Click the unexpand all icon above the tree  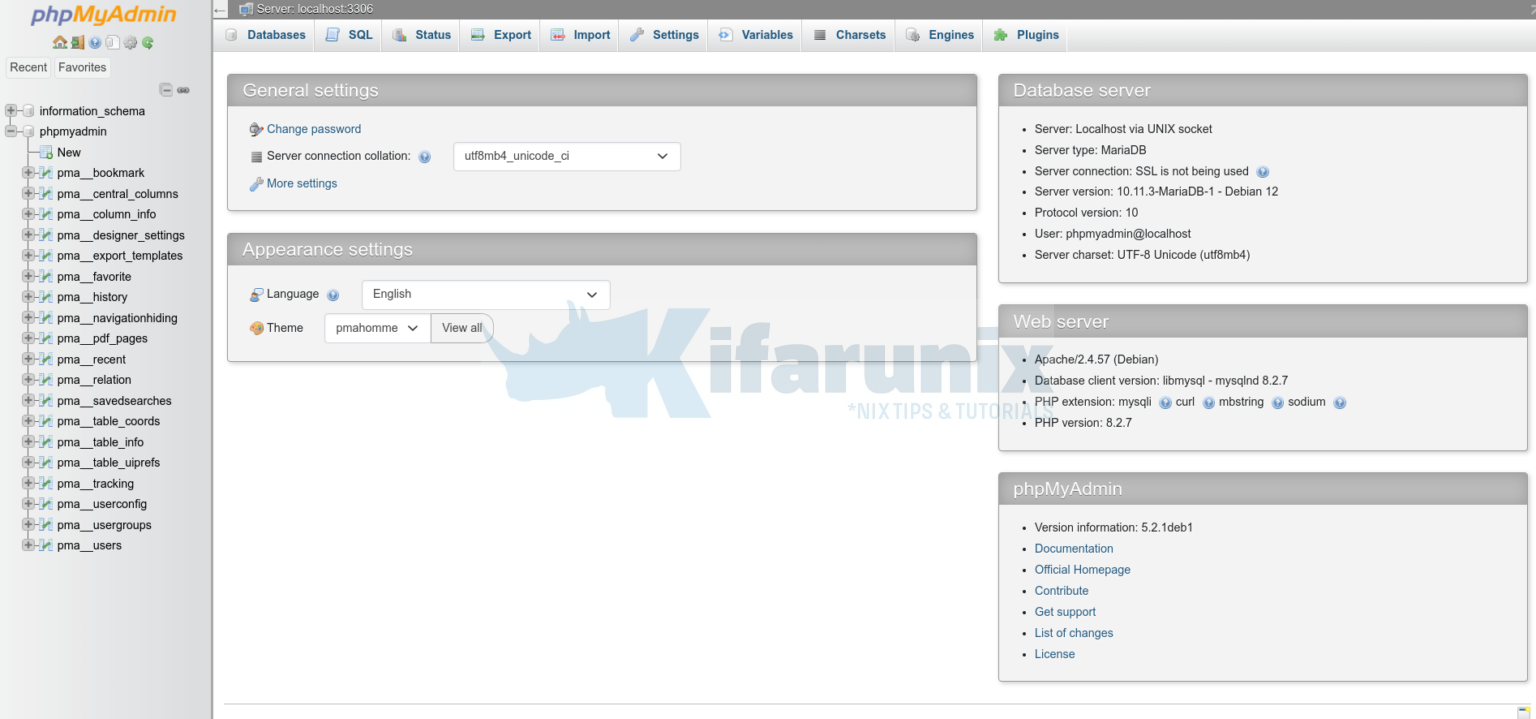[166, 89]
